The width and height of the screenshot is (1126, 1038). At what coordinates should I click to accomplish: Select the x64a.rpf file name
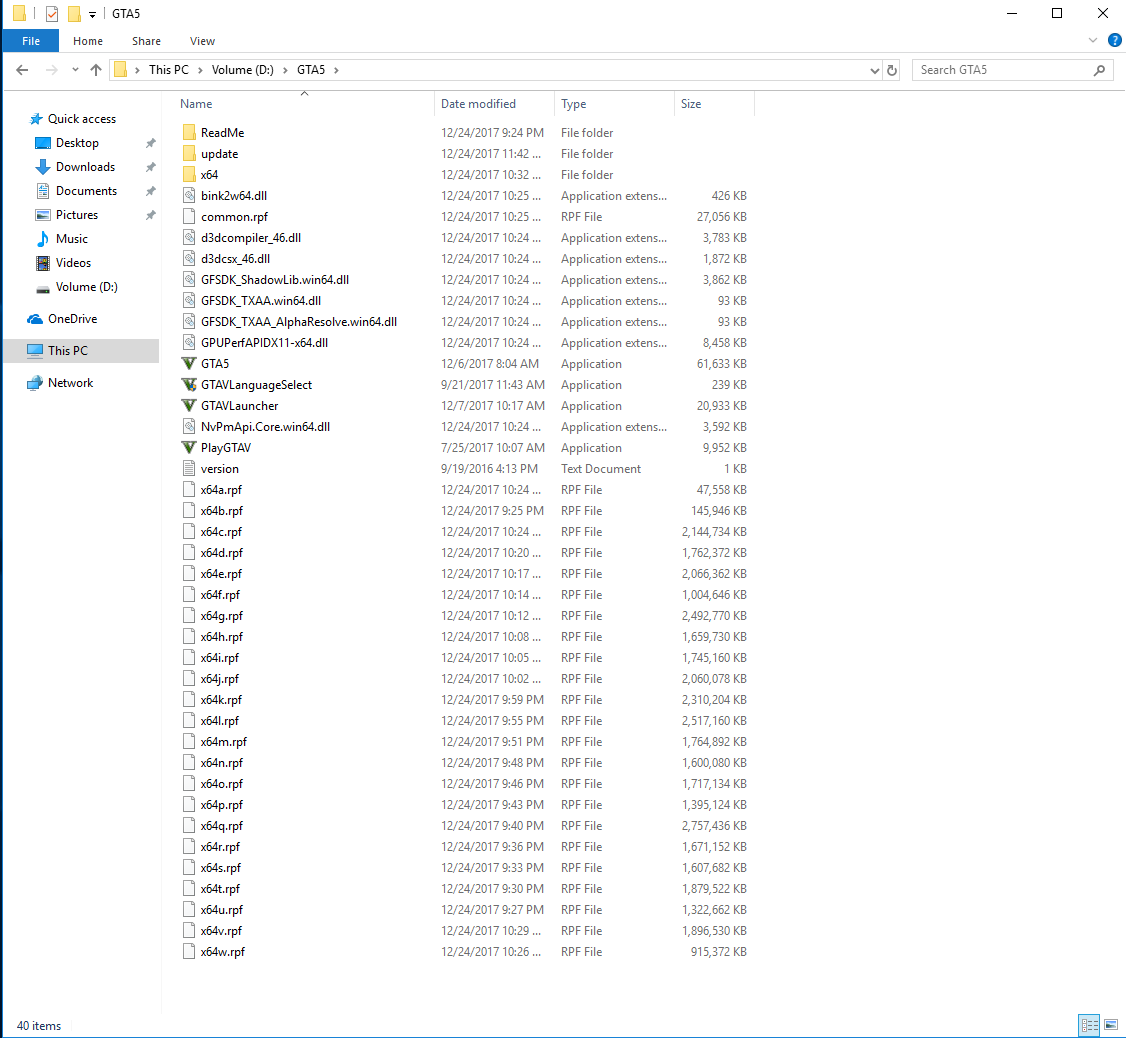(221, 490)
